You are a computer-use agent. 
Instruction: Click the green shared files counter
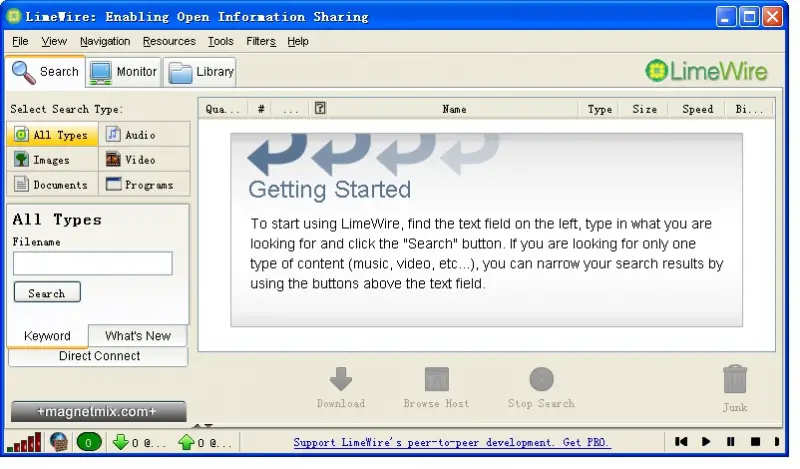(x=88, y=442)
